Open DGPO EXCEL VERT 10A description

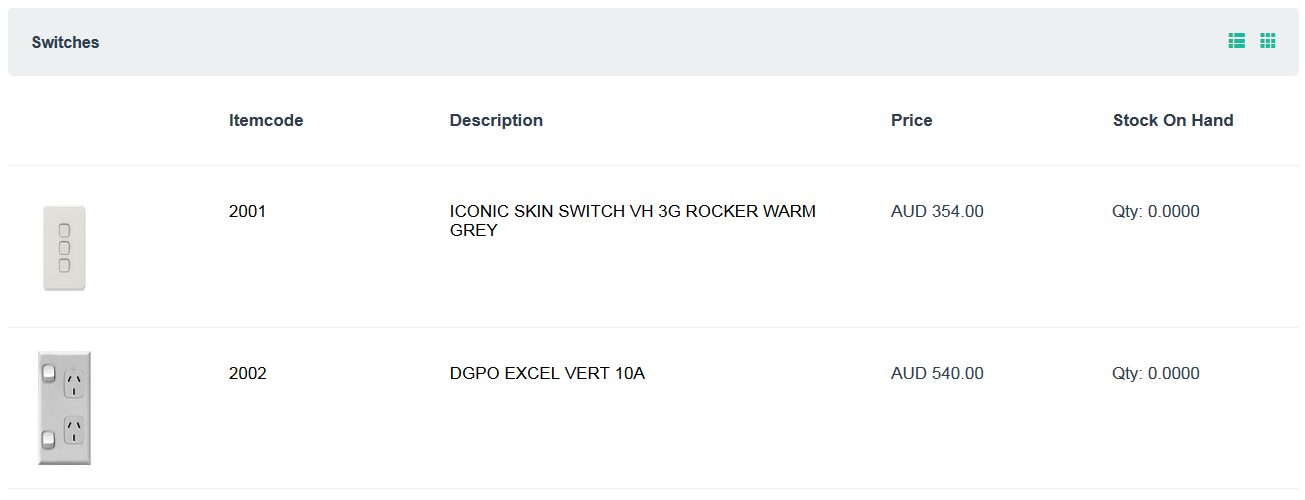[x=547, y=374]
